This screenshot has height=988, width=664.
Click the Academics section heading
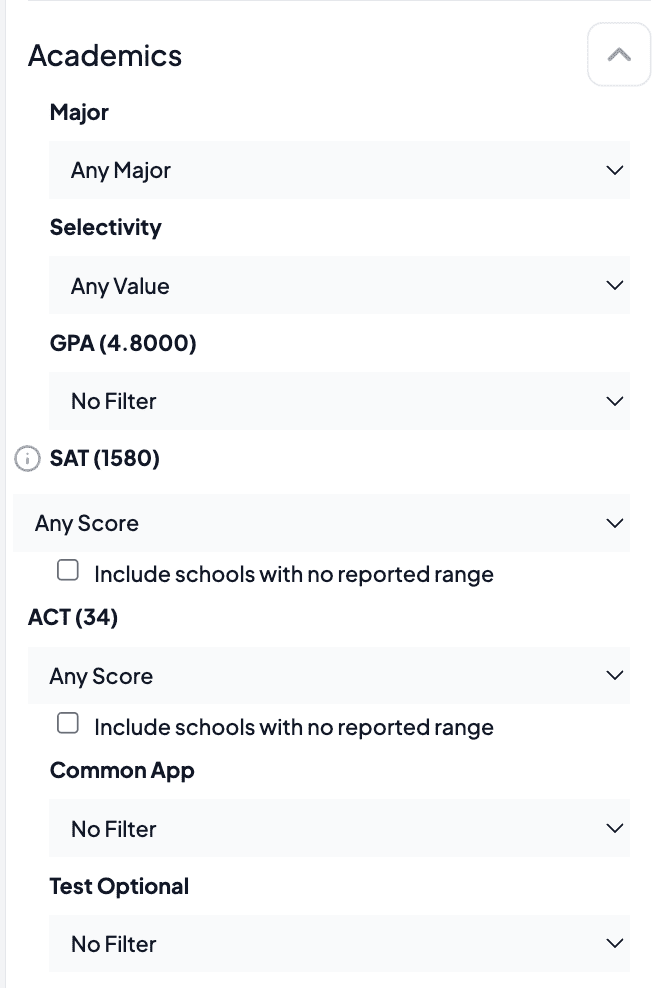tap(105, 55)
